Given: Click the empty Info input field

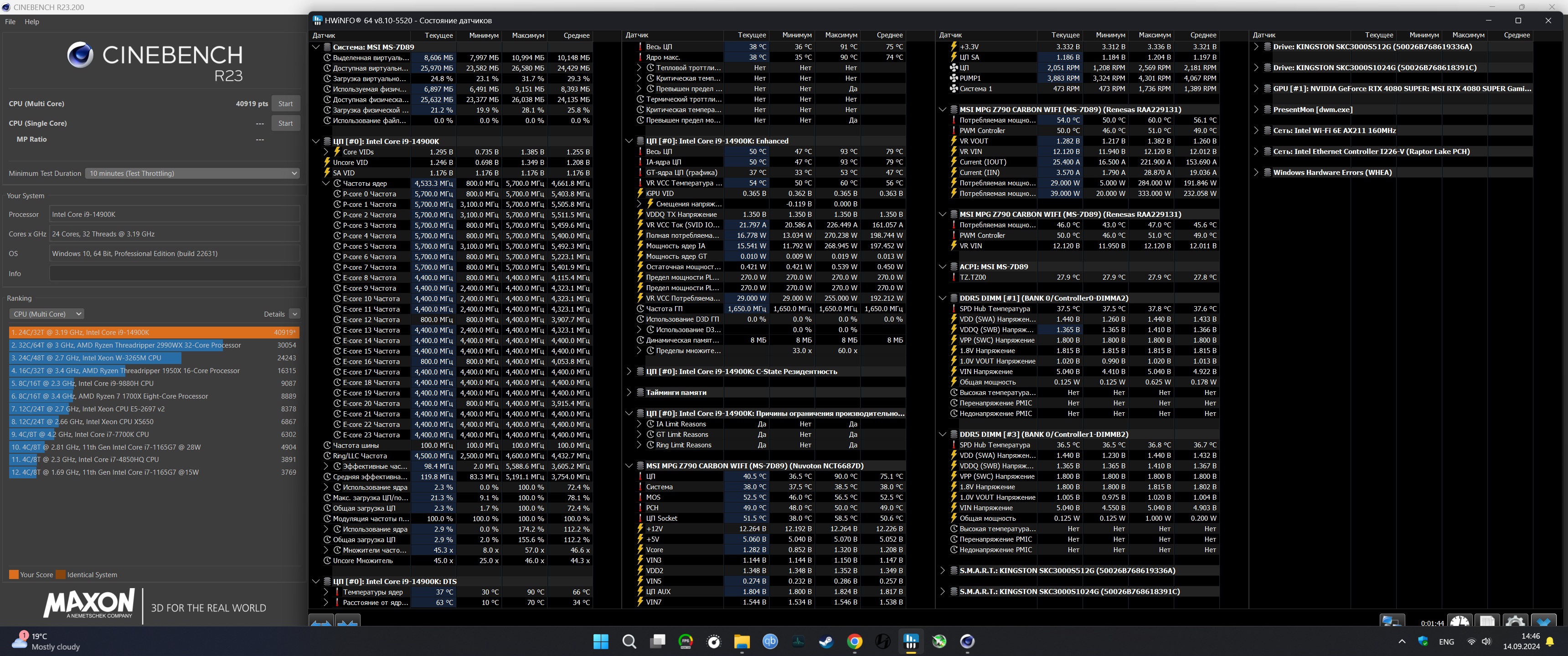Looking at the screenshot, I should (175, 274).
